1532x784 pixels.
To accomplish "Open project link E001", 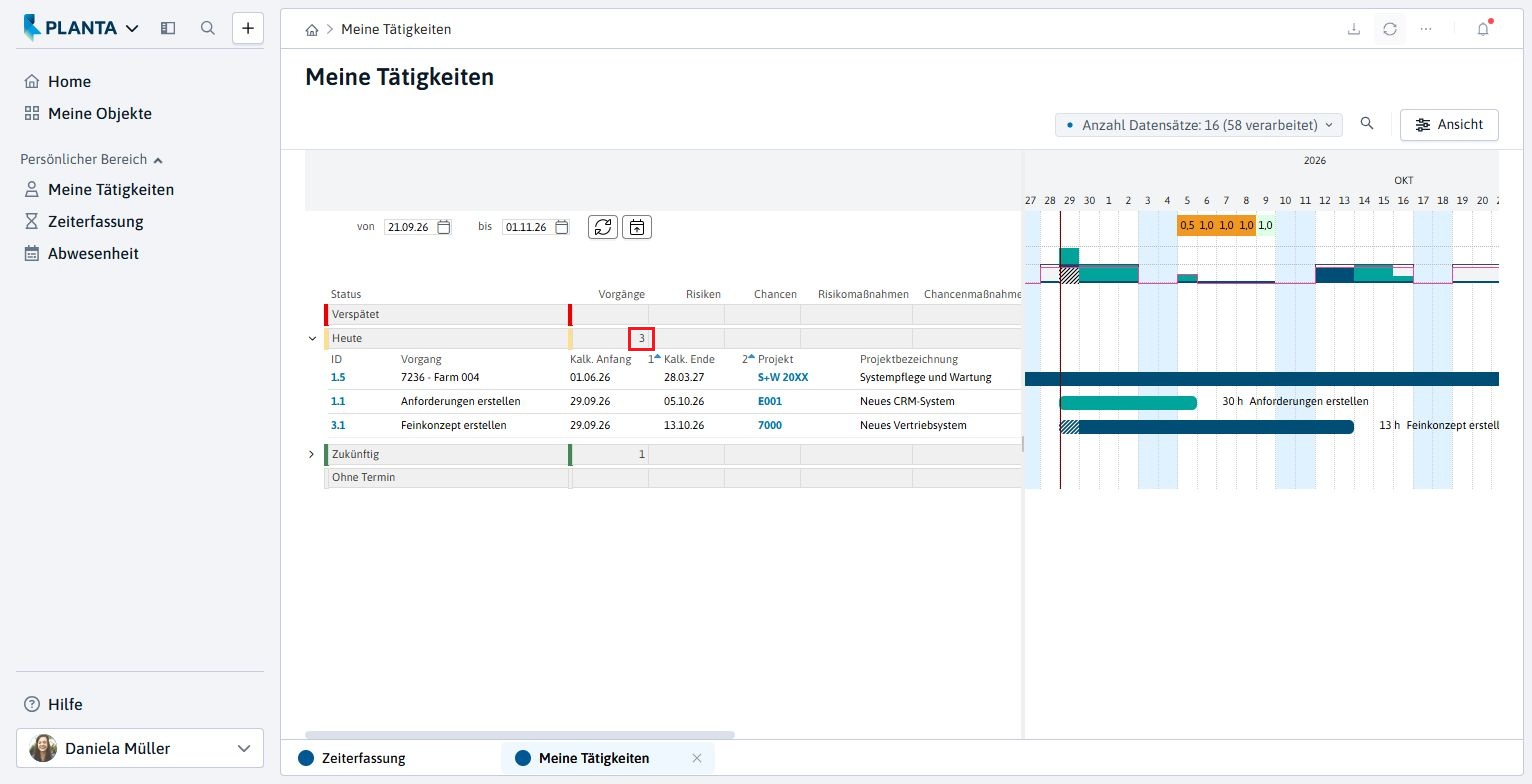I will coord(770,401).
